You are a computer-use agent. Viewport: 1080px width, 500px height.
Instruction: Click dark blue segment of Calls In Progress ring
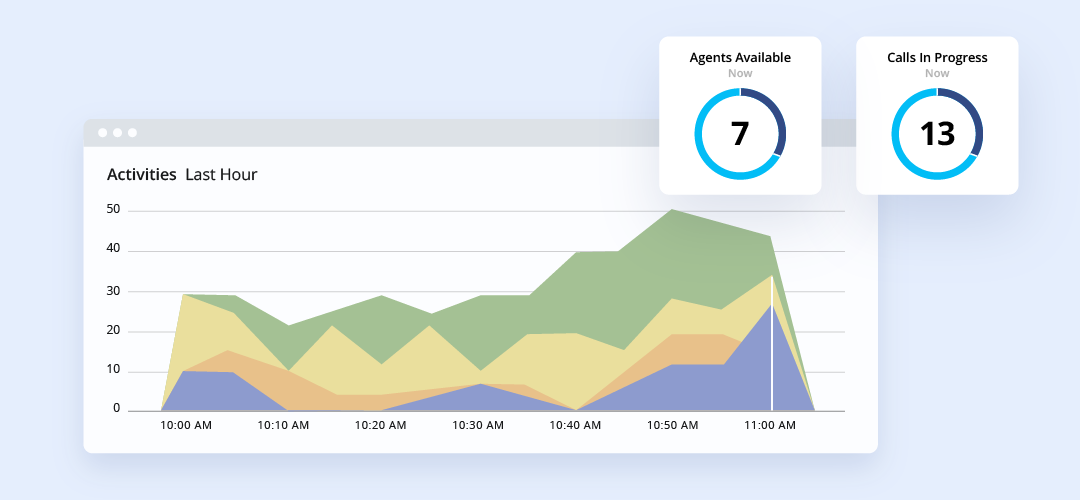click(975, 116)
